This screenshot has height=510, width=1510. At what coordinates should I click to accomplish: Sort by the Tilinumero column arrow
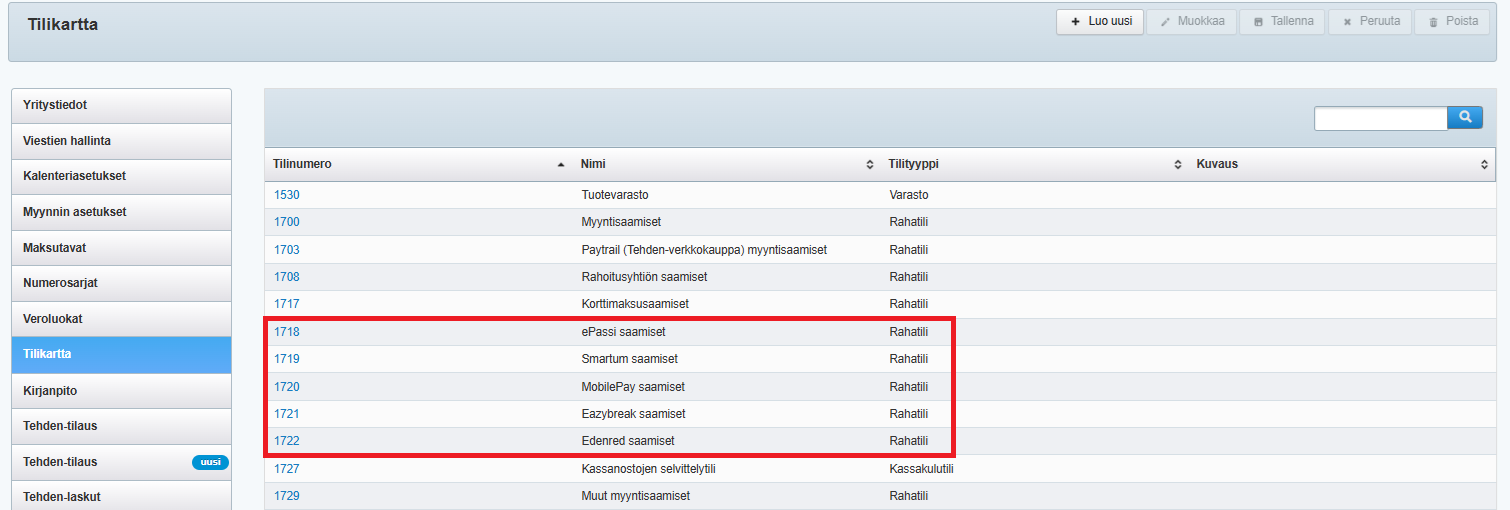pos(561,164)
